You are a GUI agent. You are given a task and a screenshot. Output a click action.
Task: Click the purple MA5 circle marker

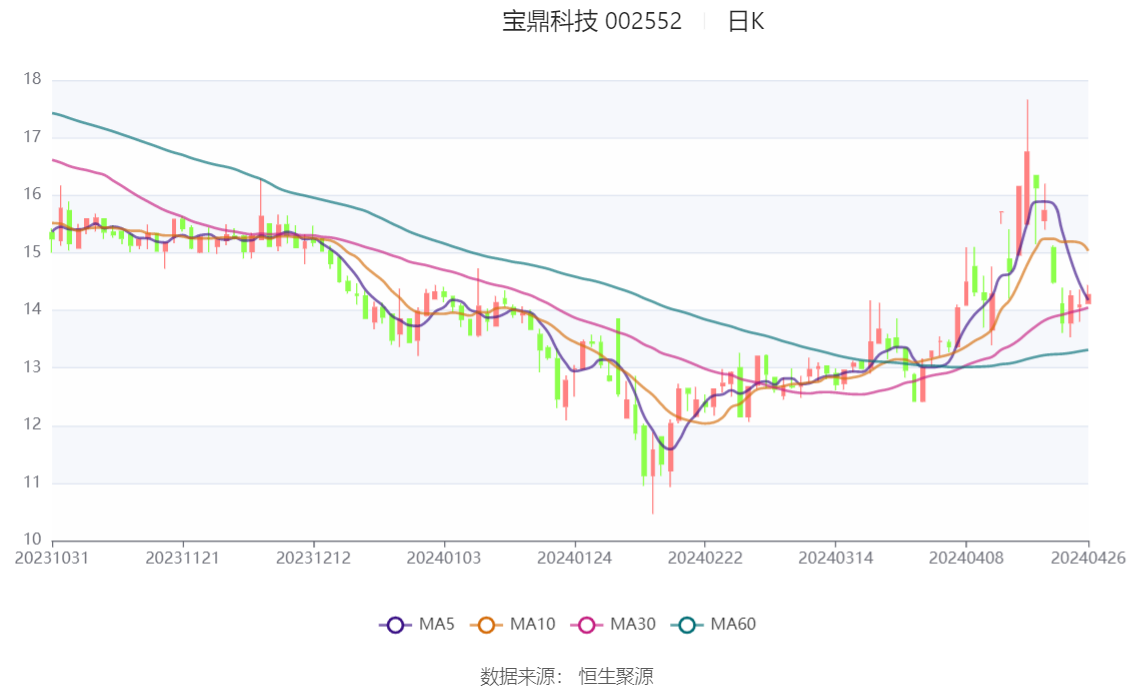[395, 625]
